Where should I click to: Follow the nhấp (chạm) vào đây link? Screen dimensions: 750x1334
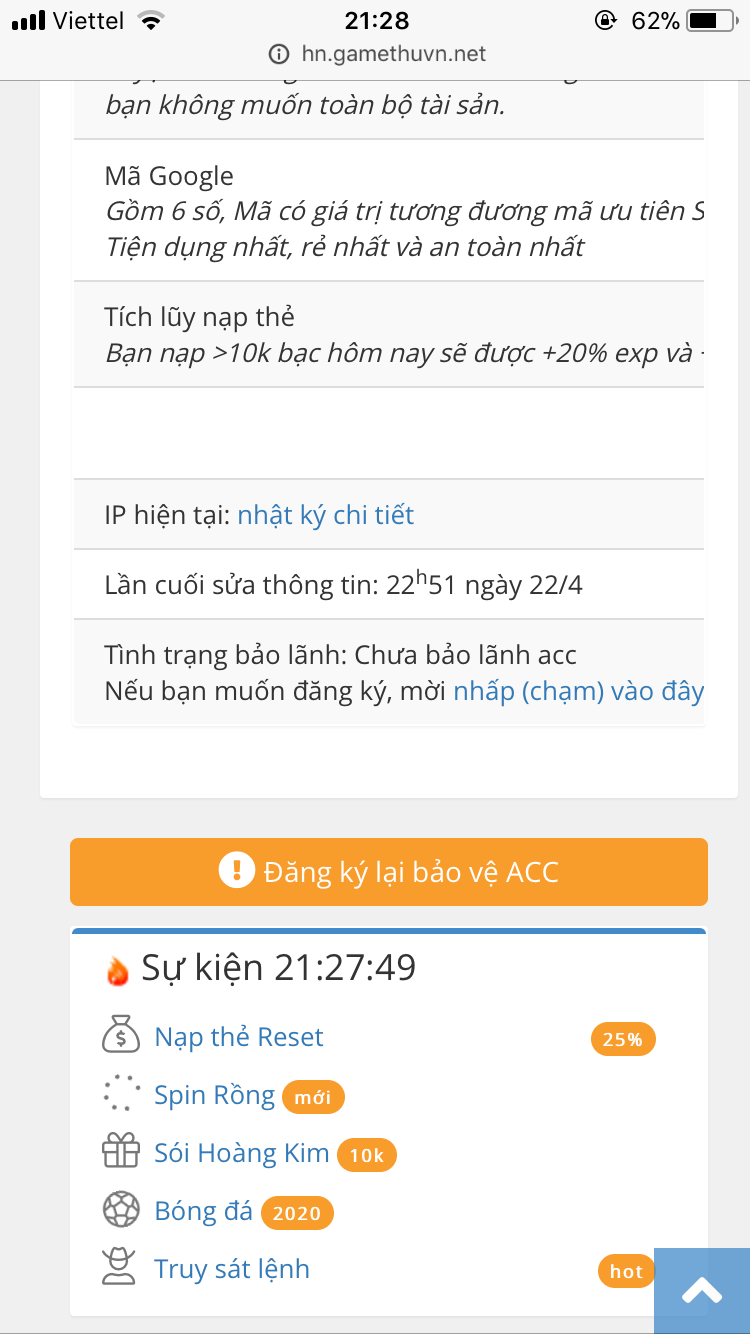point(578,691)
